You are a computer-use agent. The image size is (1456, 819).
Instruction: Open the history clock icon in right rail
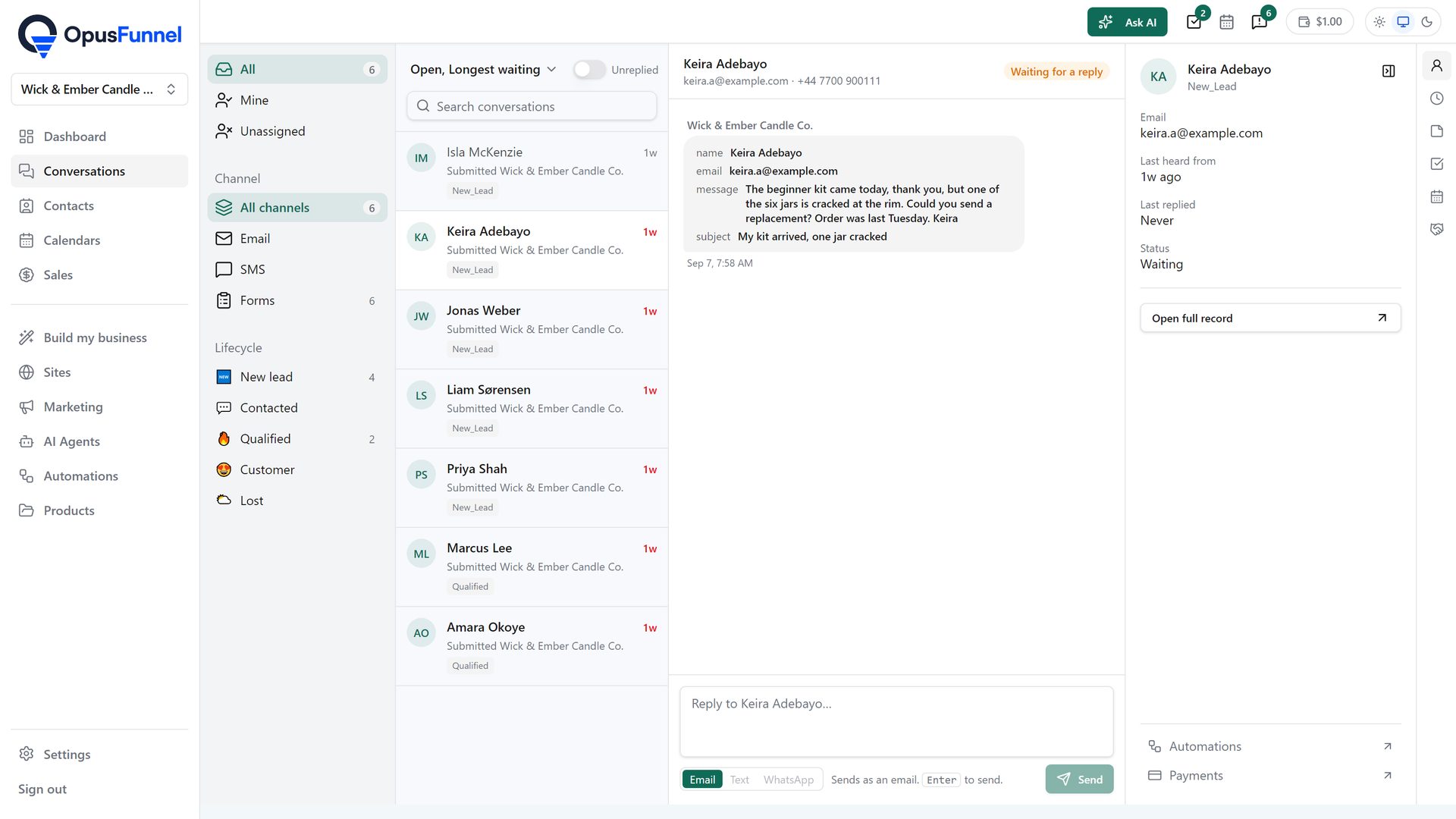pyautogui.click(x=1436, y=98)
